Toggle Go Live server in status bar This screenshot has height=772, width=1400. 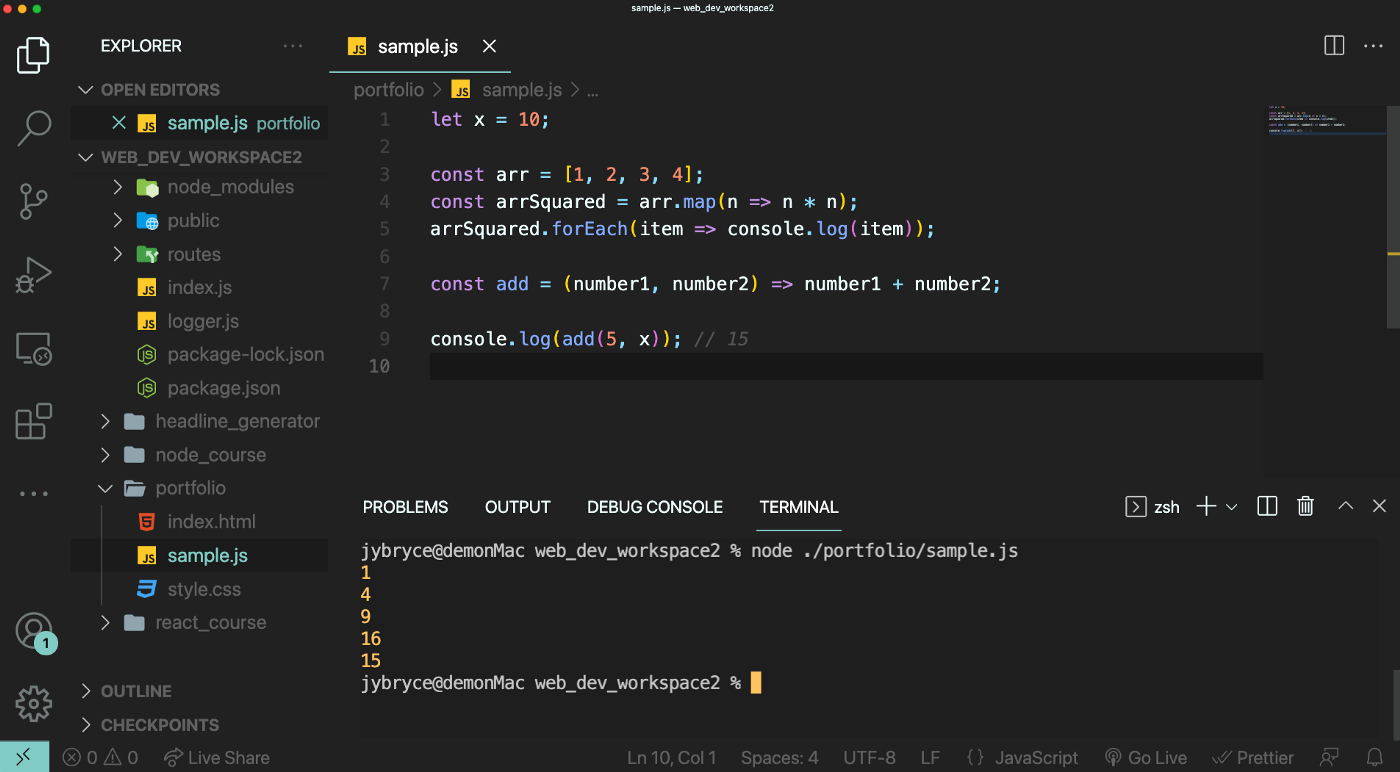1145,757
